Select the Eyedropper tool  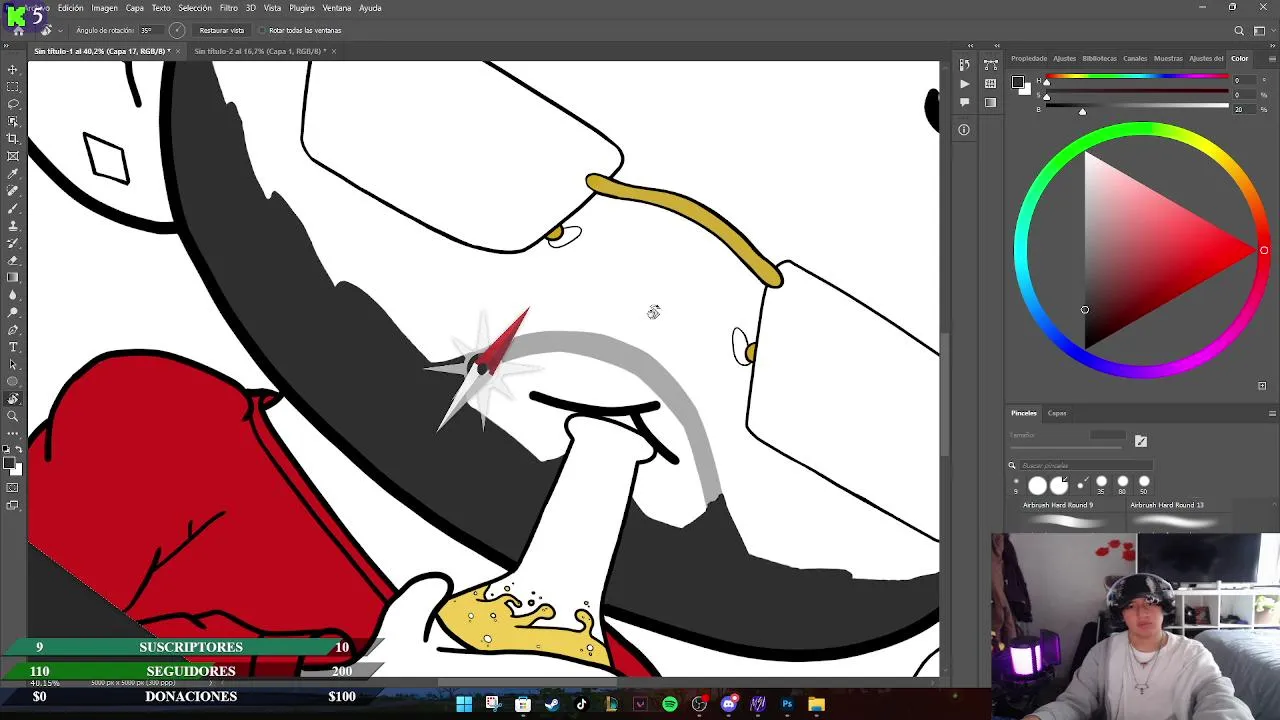(13, 174)
